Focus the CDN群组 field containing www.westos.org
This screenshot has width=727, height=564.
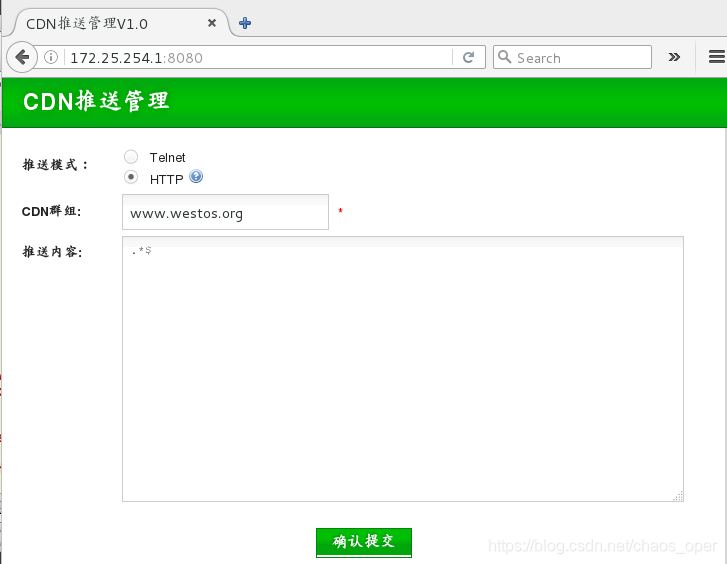coord(225,212)
